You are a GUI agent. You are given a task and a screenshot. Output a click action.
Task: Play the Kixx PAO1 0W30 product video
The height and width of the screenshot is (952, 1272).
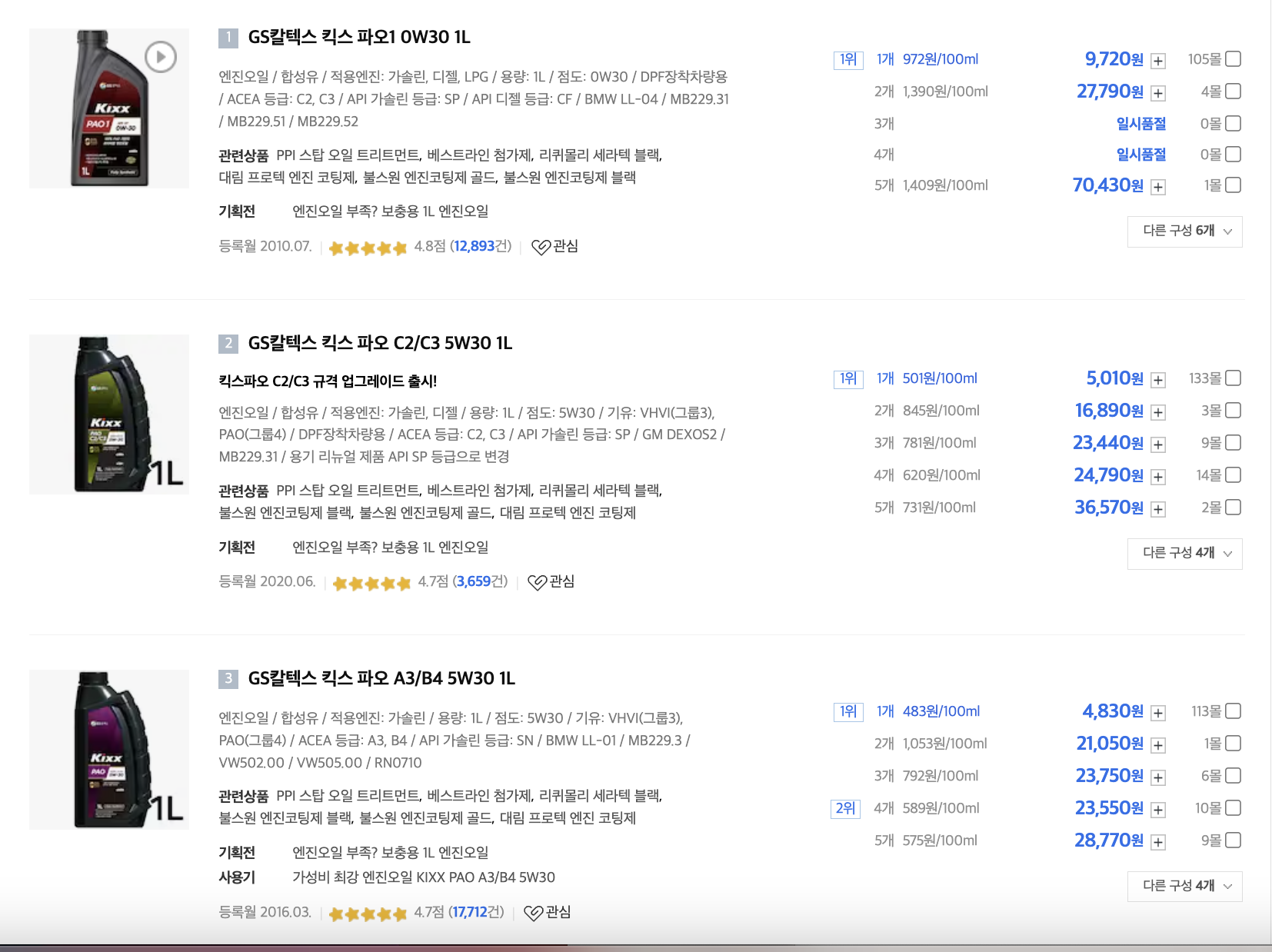pyautogui.click(x=161, y=57)
